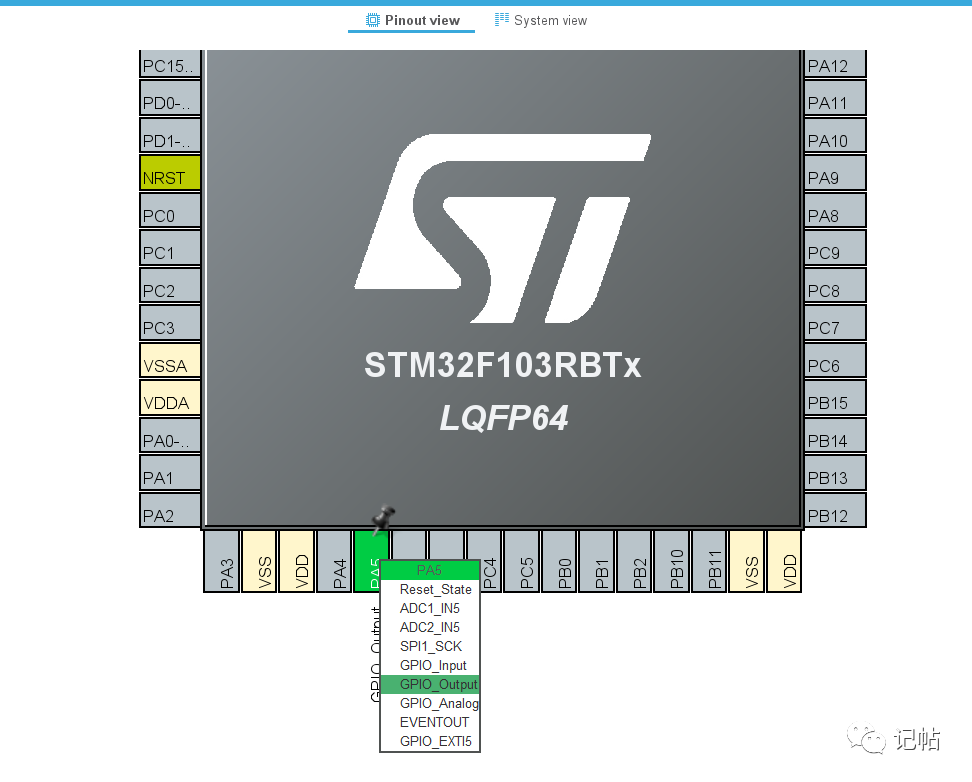Choose EVENTOUT from the pin menu
Image resolution: width=972 pixels, height=782 pixels.
pos(430,722)
